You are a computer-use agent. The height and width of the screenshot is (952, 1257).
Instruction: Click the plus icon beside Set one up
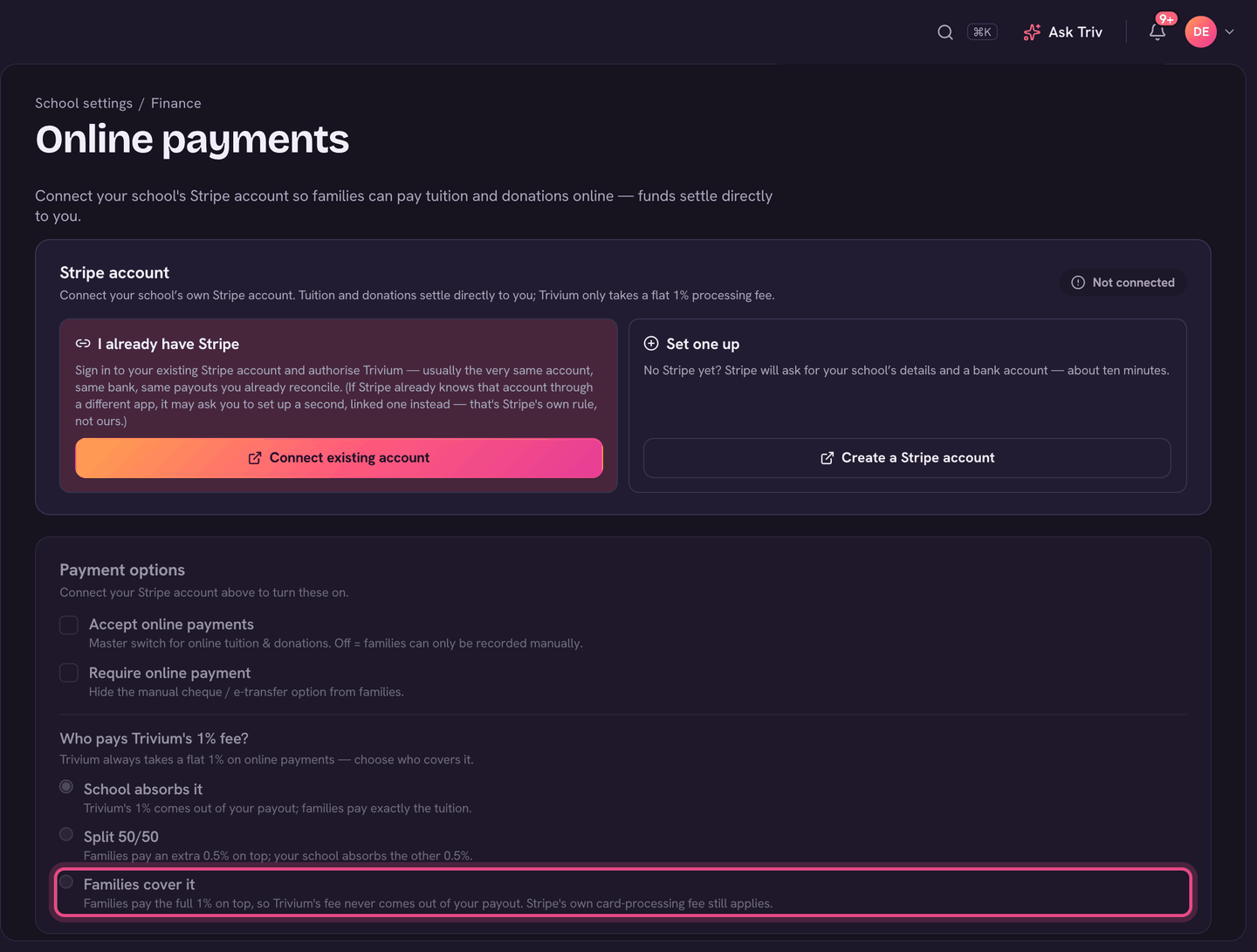[651, 344]
